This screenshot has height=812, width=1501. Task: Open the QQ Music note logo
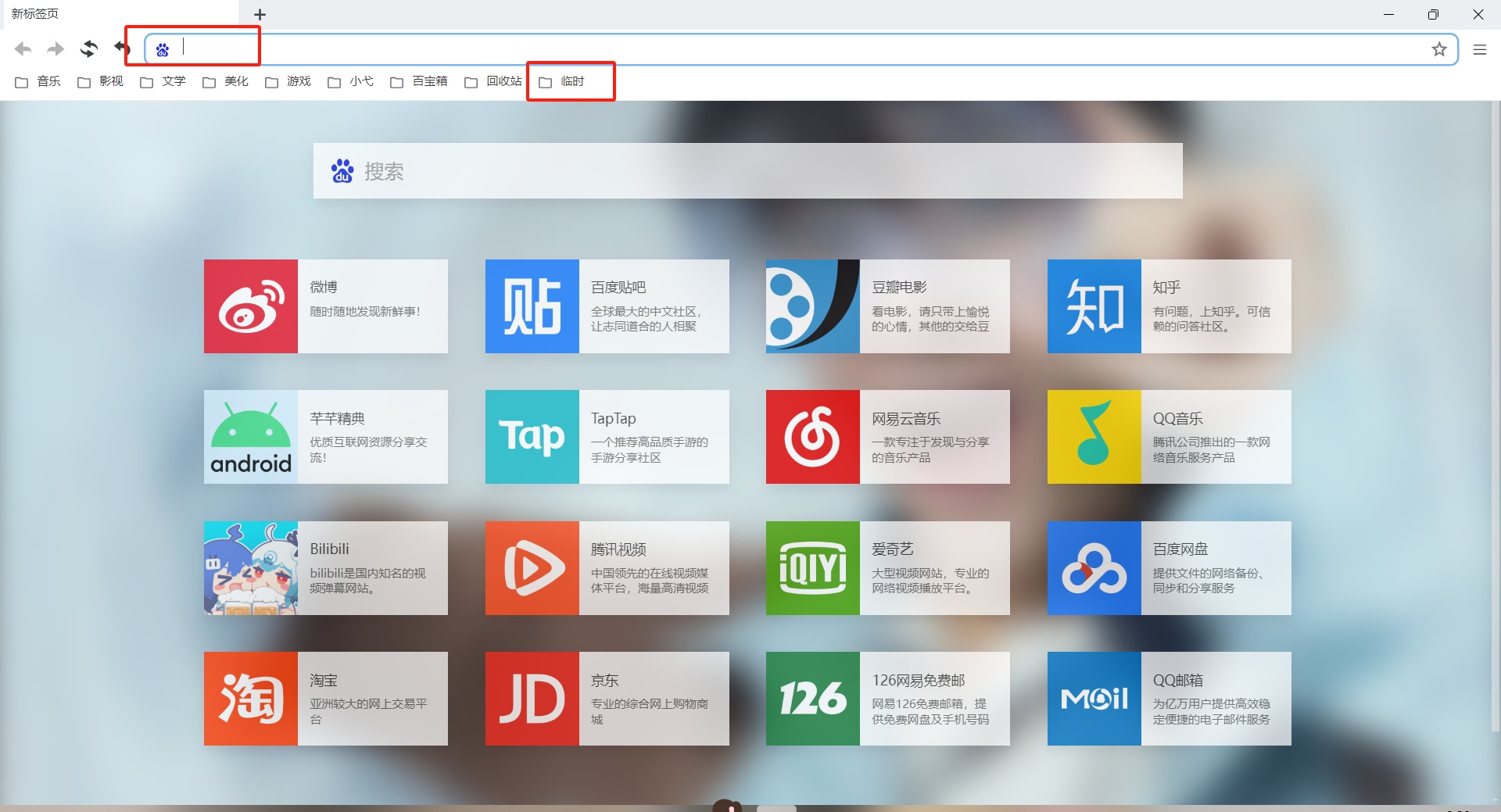point(1094,437)
